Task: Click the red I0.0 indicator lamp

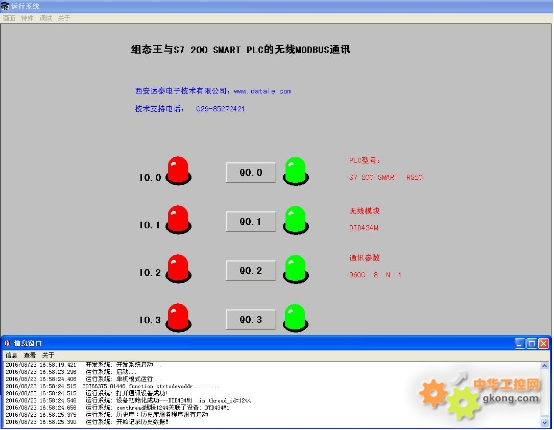Action: tap(178, 171)
